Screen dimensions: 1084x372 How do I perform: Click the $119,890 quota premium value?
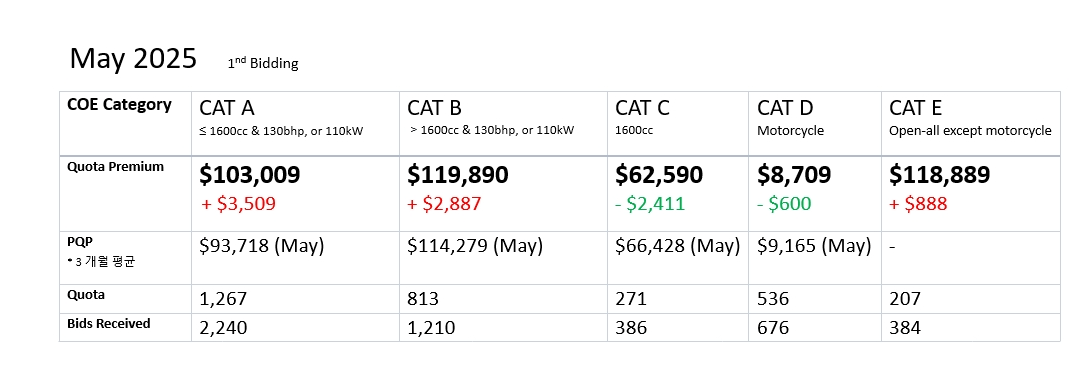click(458, 175)
